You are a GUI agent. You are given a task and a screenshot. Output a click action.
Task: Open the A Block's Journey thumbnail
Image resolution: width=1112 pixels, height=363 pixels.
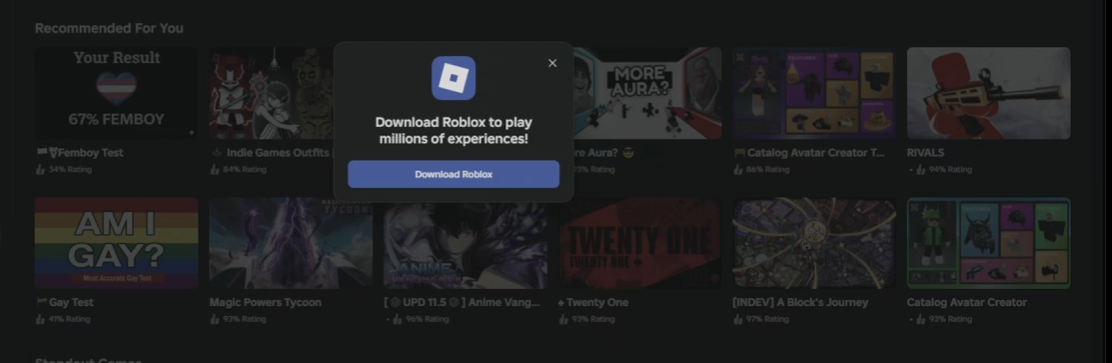point(814,243)
